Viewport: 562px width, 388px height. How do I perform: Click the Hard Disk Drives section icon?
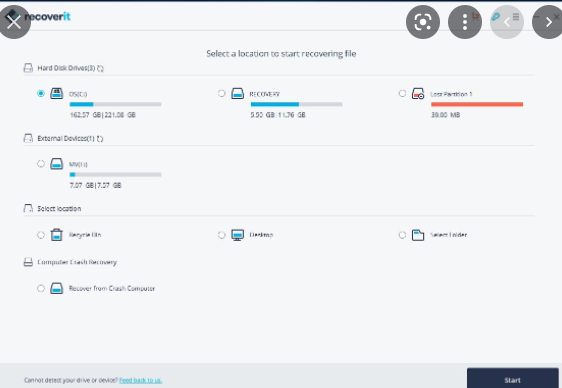28,68
